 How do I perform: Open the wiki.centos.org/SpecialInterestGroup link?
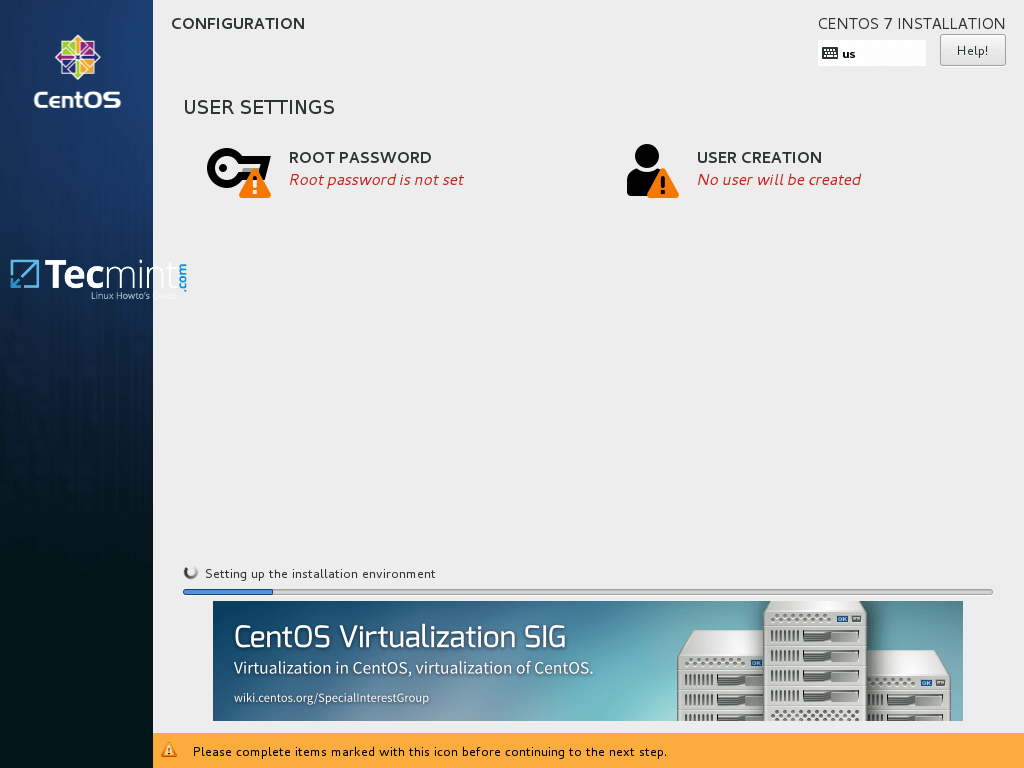point(332,698)
